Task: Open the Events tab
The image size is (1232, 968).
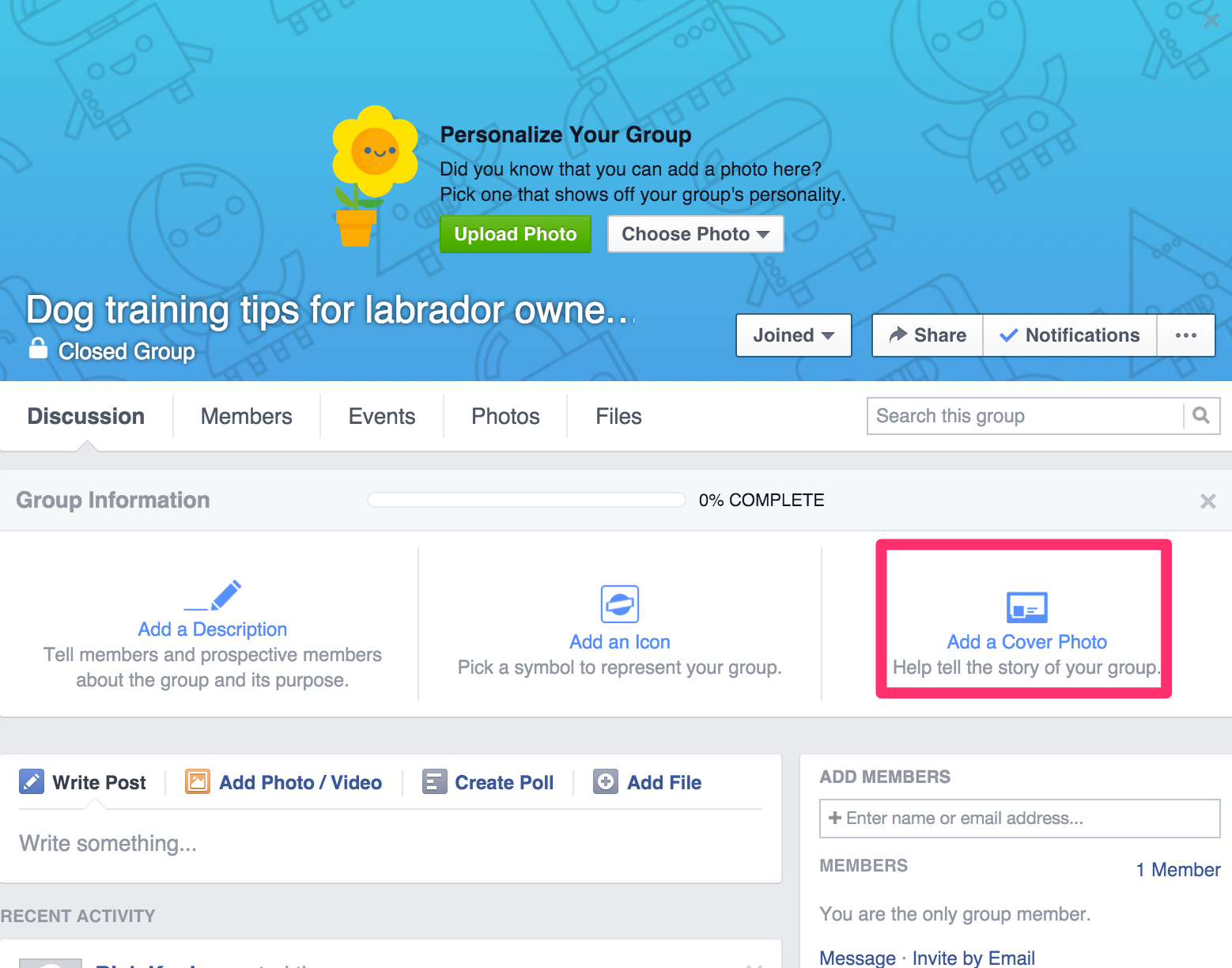Action: (x=382, y=416)
